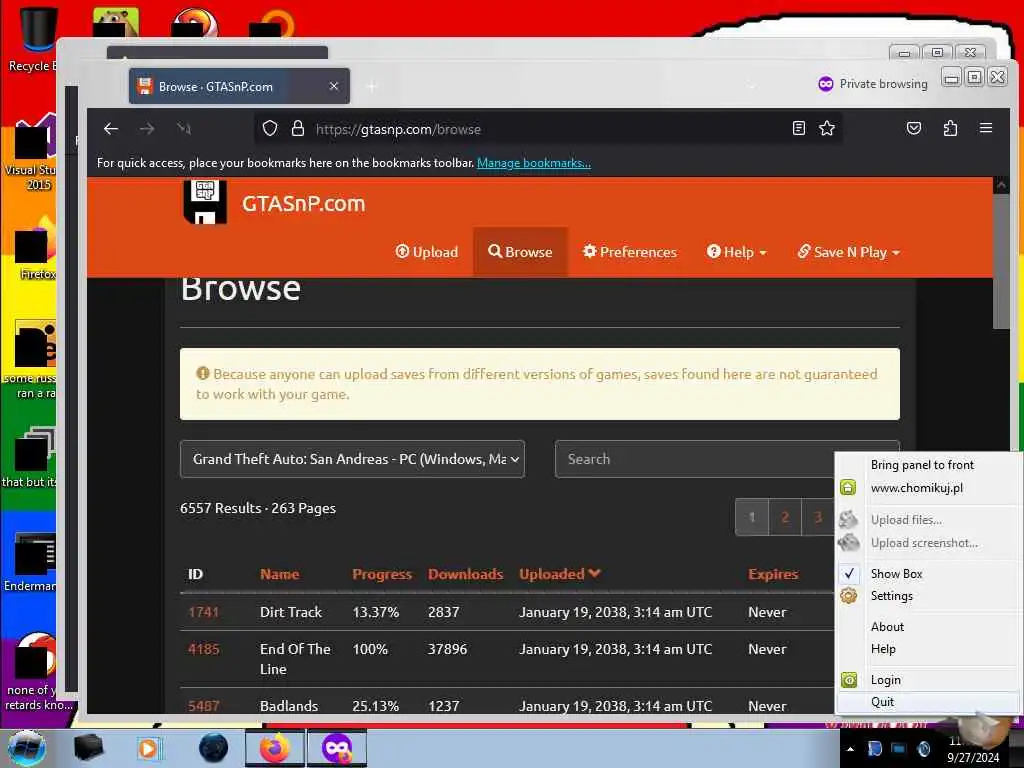
Task: Open save ID 4185 link
Action: click(x=203, y=648)
